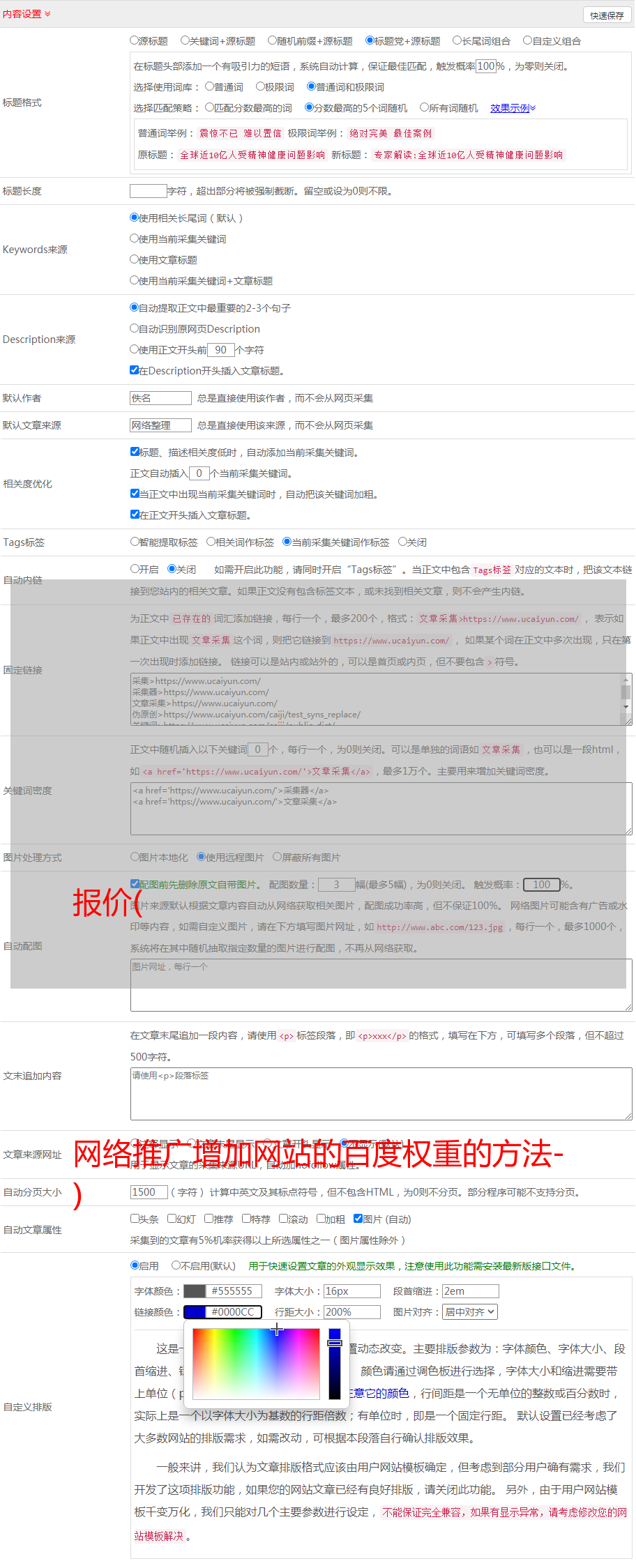Screen dimensions: 636x1568
Task: Pick a color in the rainbow palette
Action: click(256, 1364)
